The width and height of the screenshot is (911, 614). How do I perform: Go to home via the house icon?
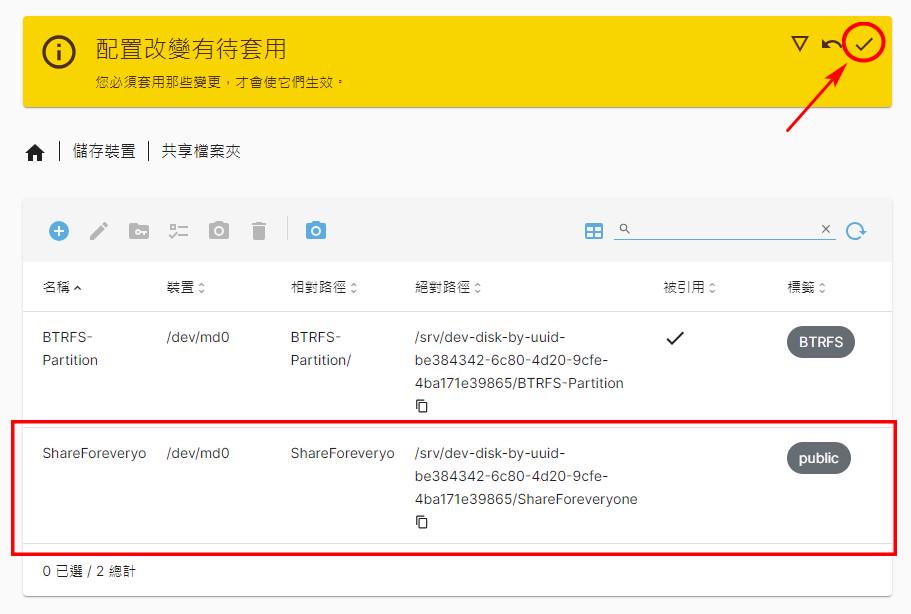pos(35,152)
